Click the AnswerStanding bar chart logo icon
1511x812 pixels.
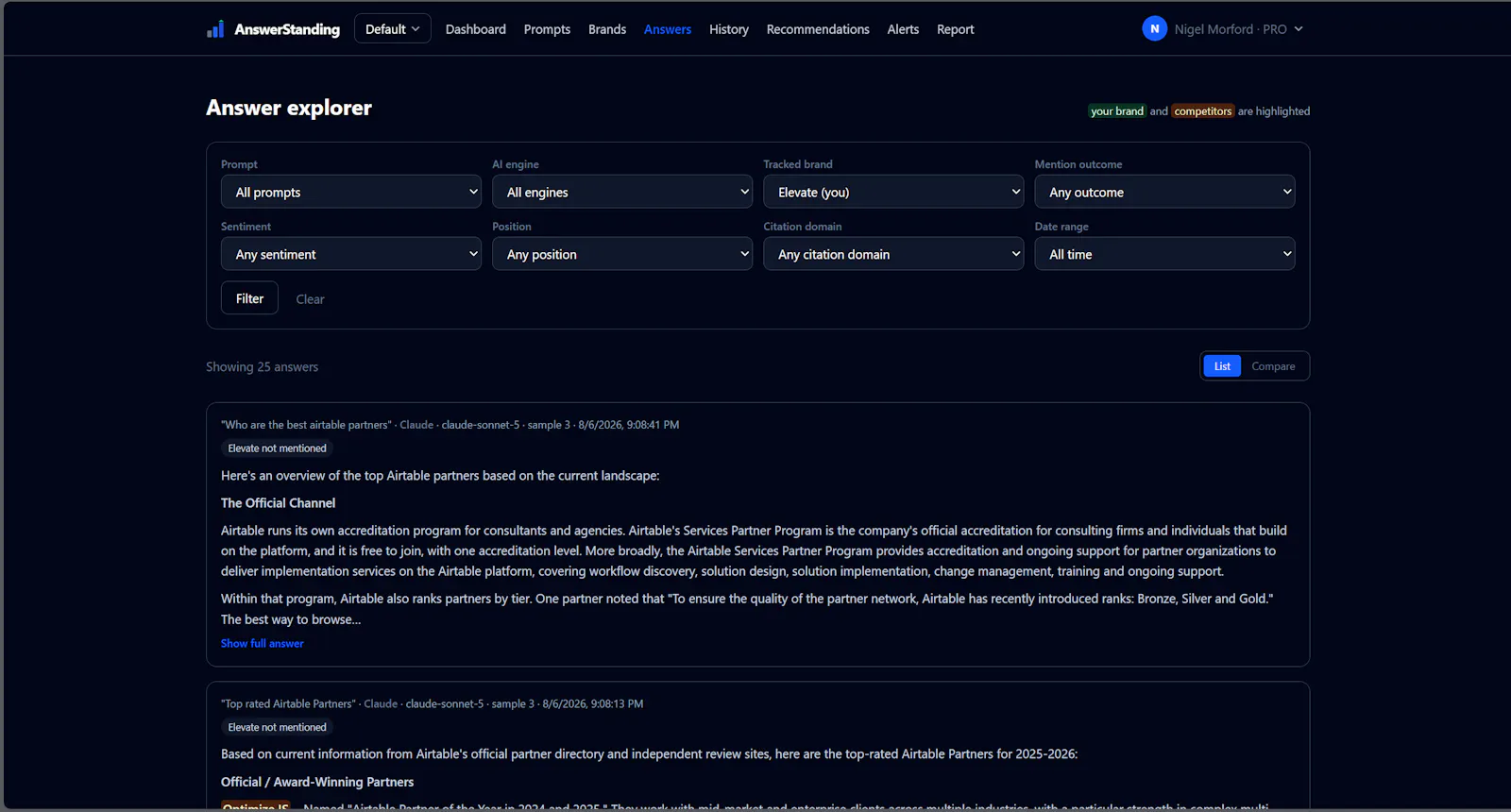point(215,29)
